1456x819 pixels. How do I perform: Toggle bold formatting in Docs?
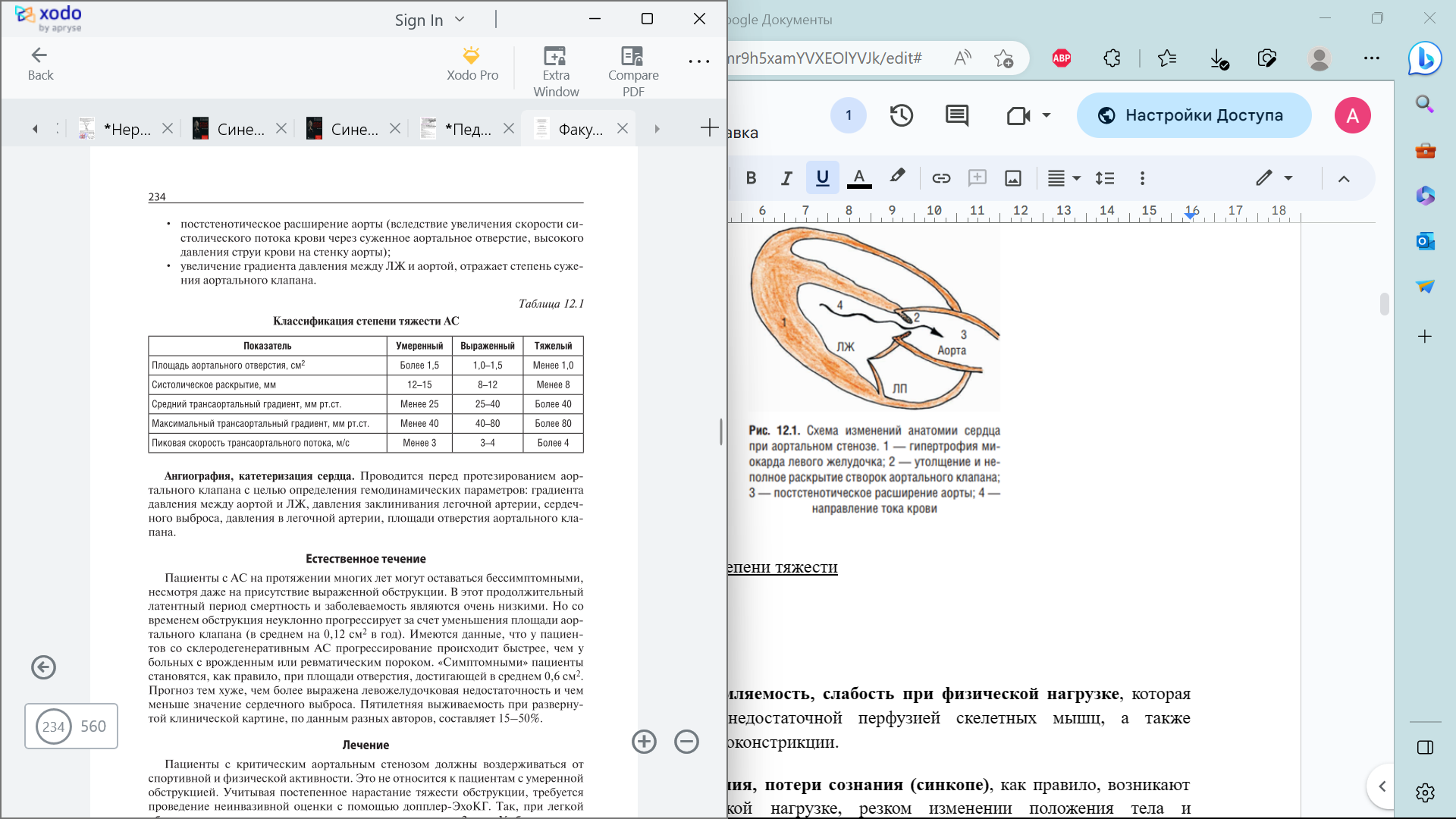[751, 178]
